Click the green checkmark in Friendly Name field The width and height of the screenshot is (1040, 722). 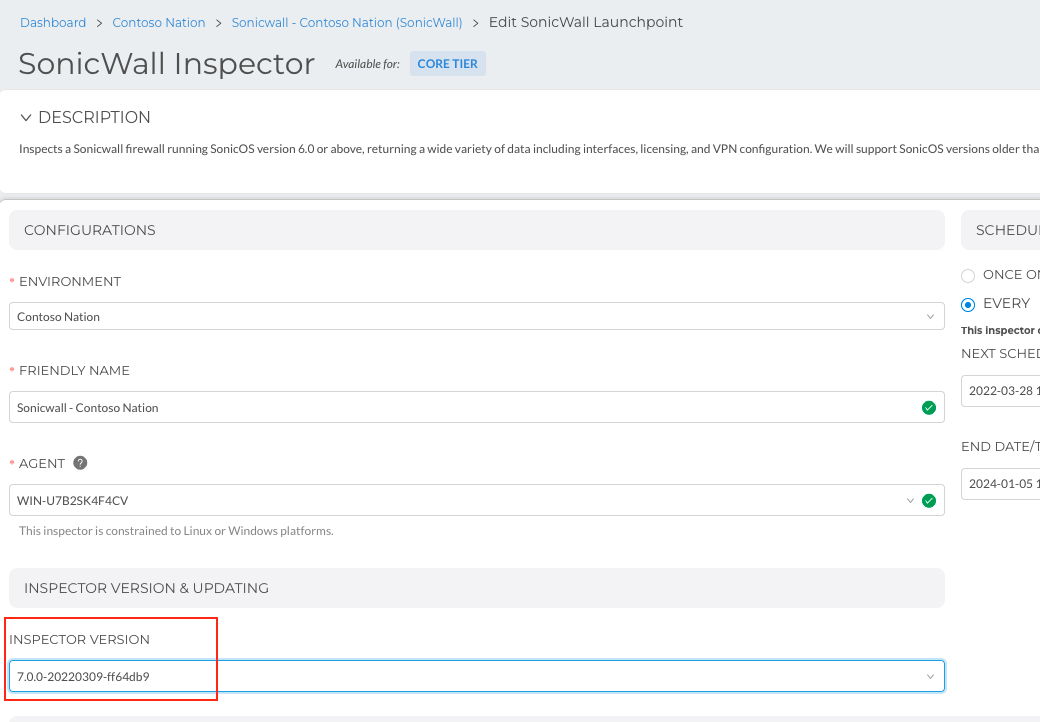tap(929, 408)
